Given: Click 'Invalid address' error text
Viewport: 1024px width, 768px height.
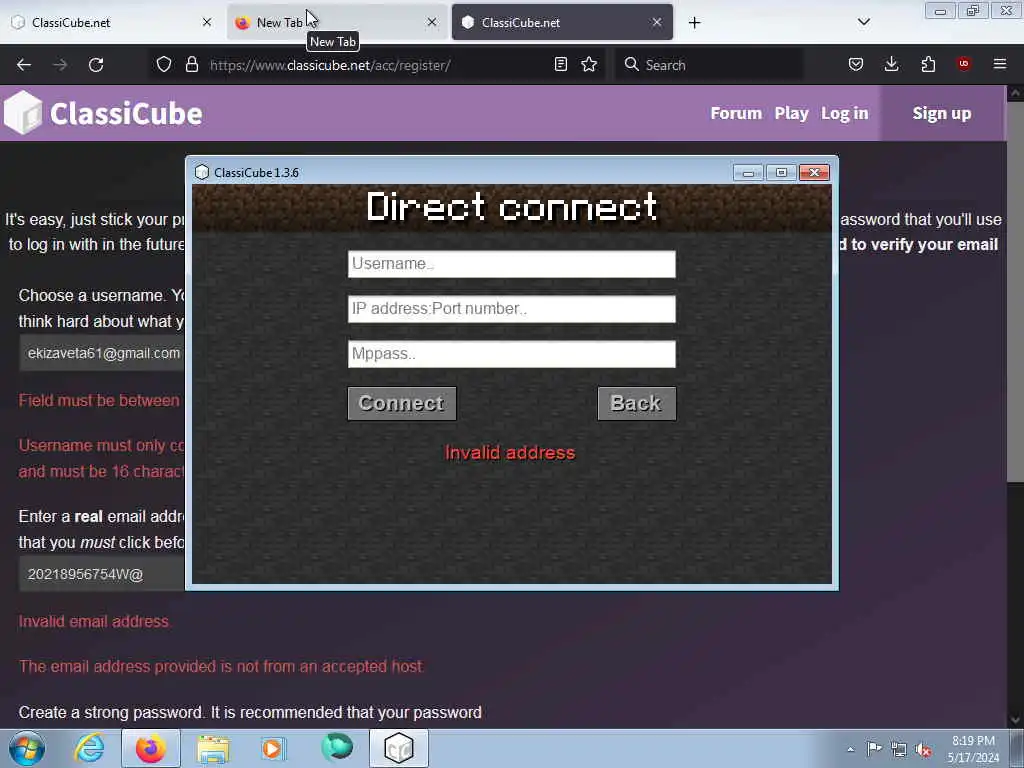Looking at the screenshot, I should pos(510,453).
